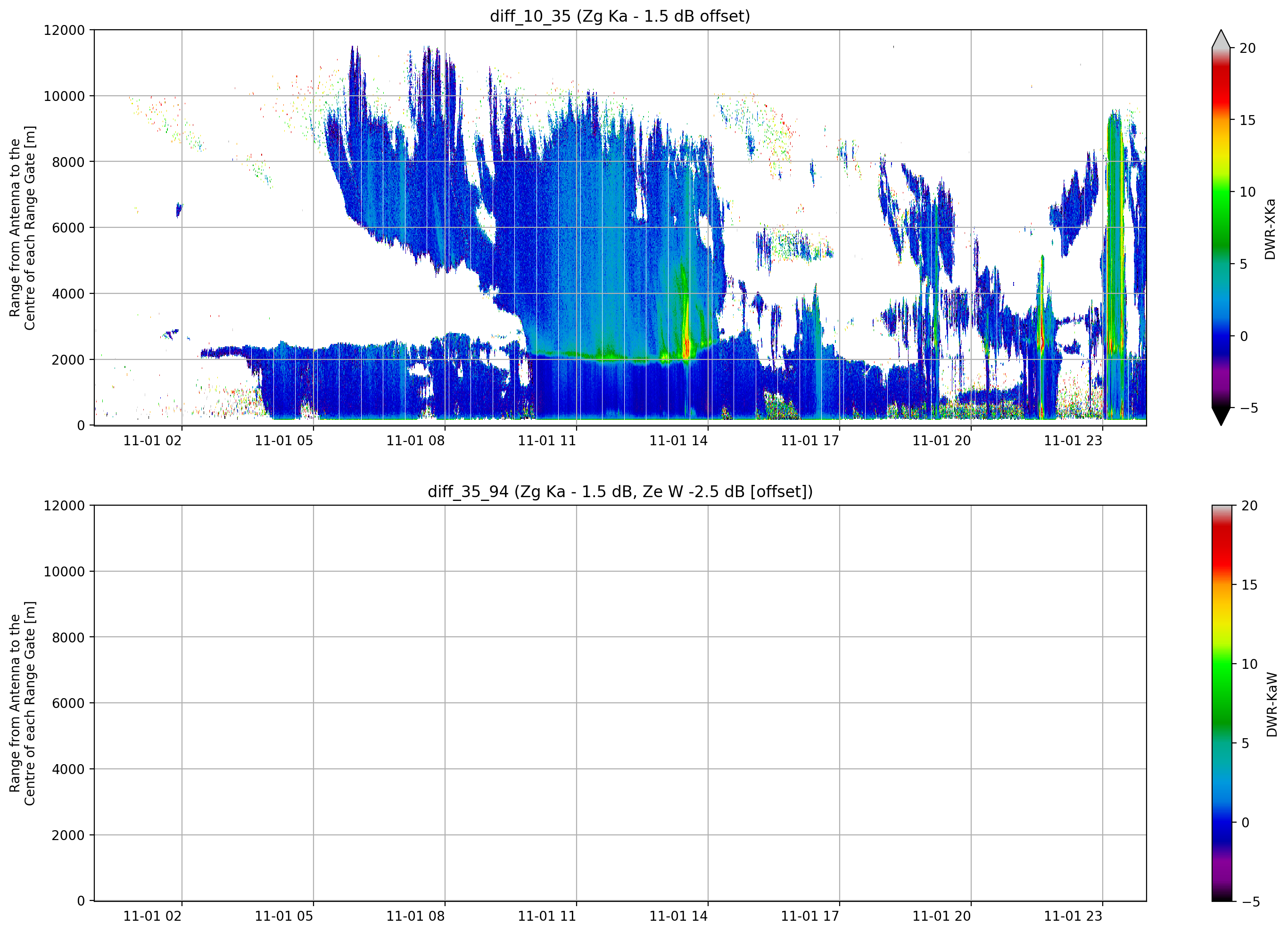
Task: Click bottom colorbar tick label '5'
Action: click(1246, 743)
